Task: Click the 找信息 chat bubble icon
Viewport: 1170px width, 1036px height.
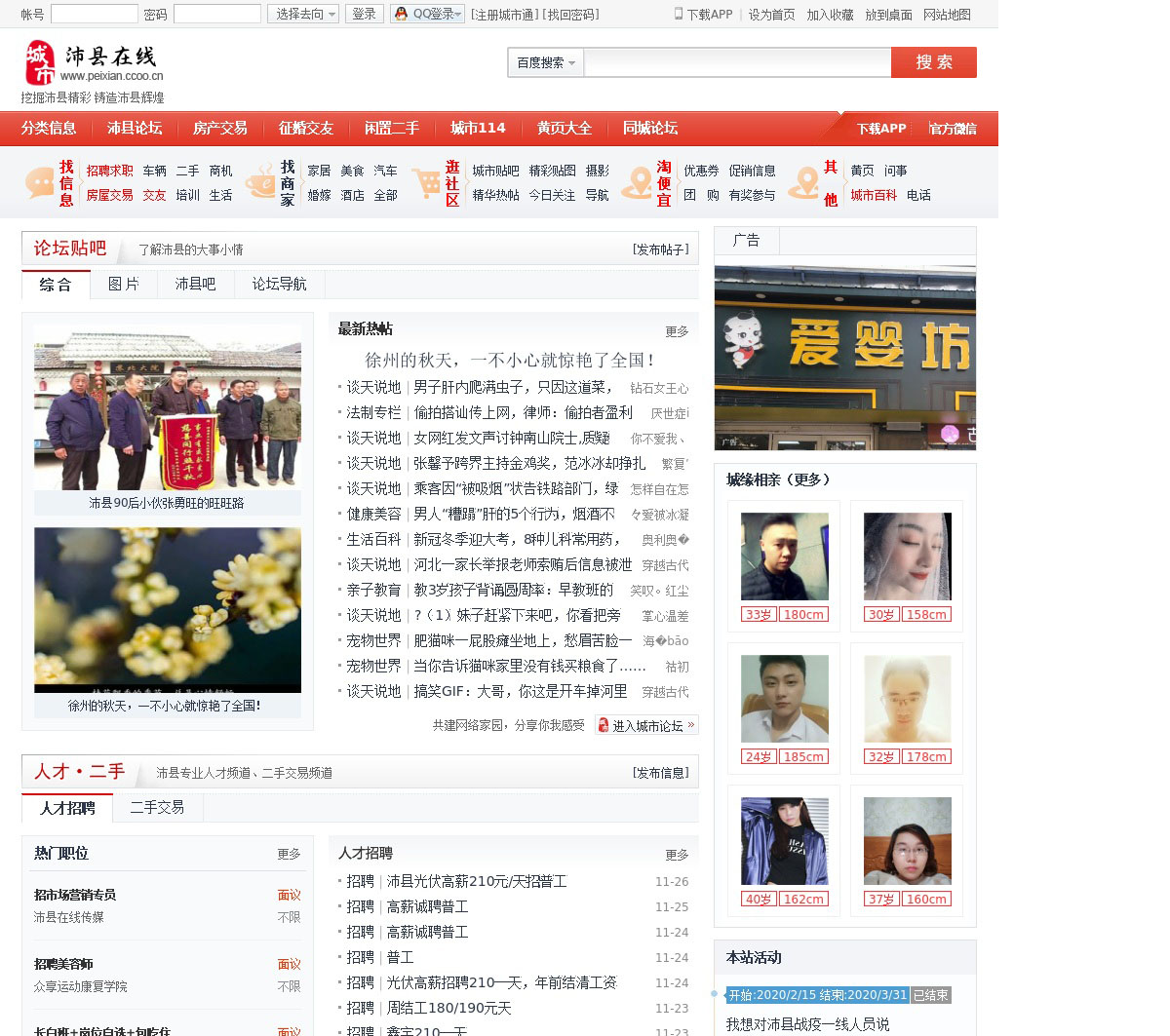Action: click(39, 182)
